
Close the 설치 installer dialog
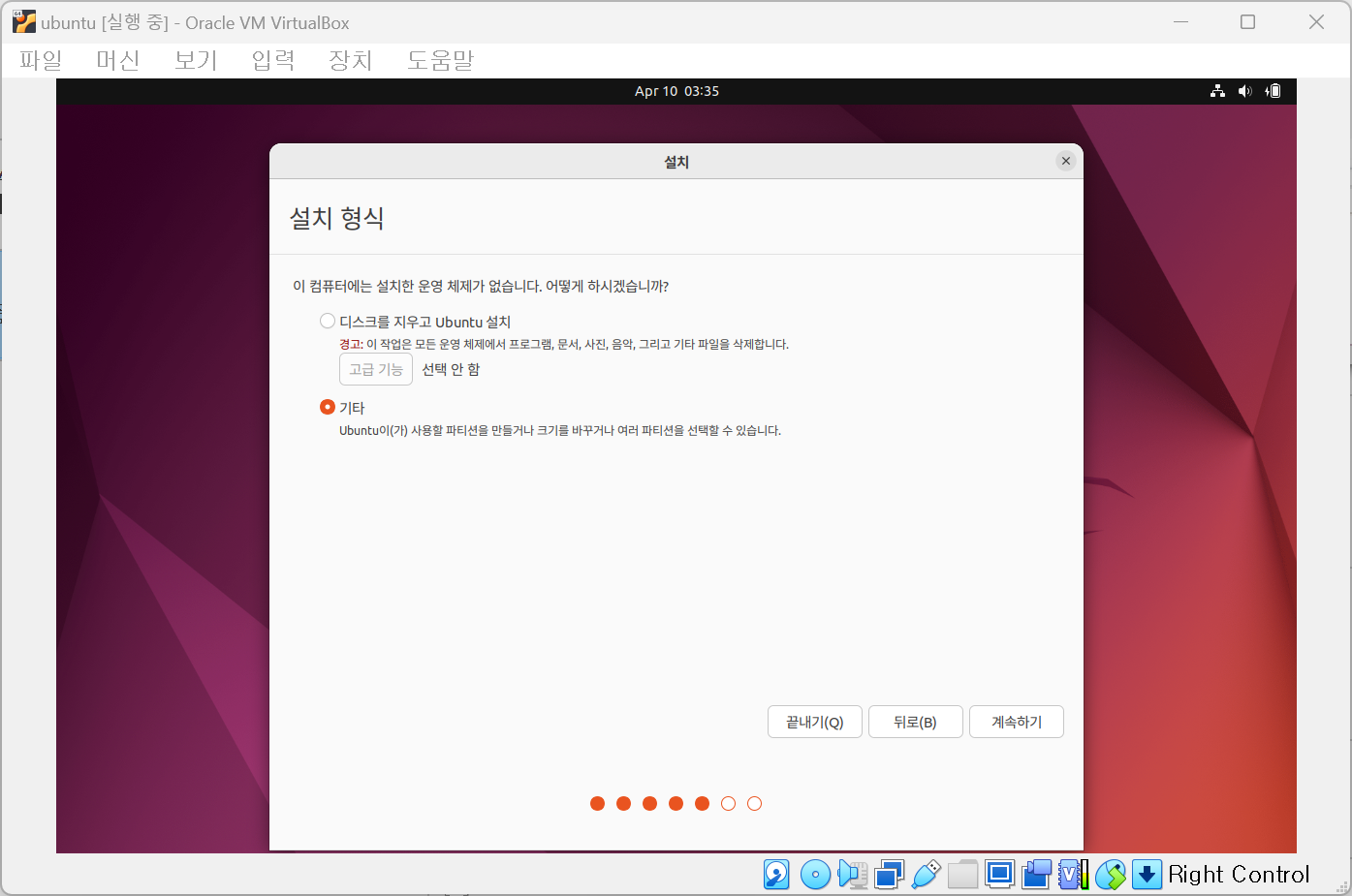tap(1066, 161)
